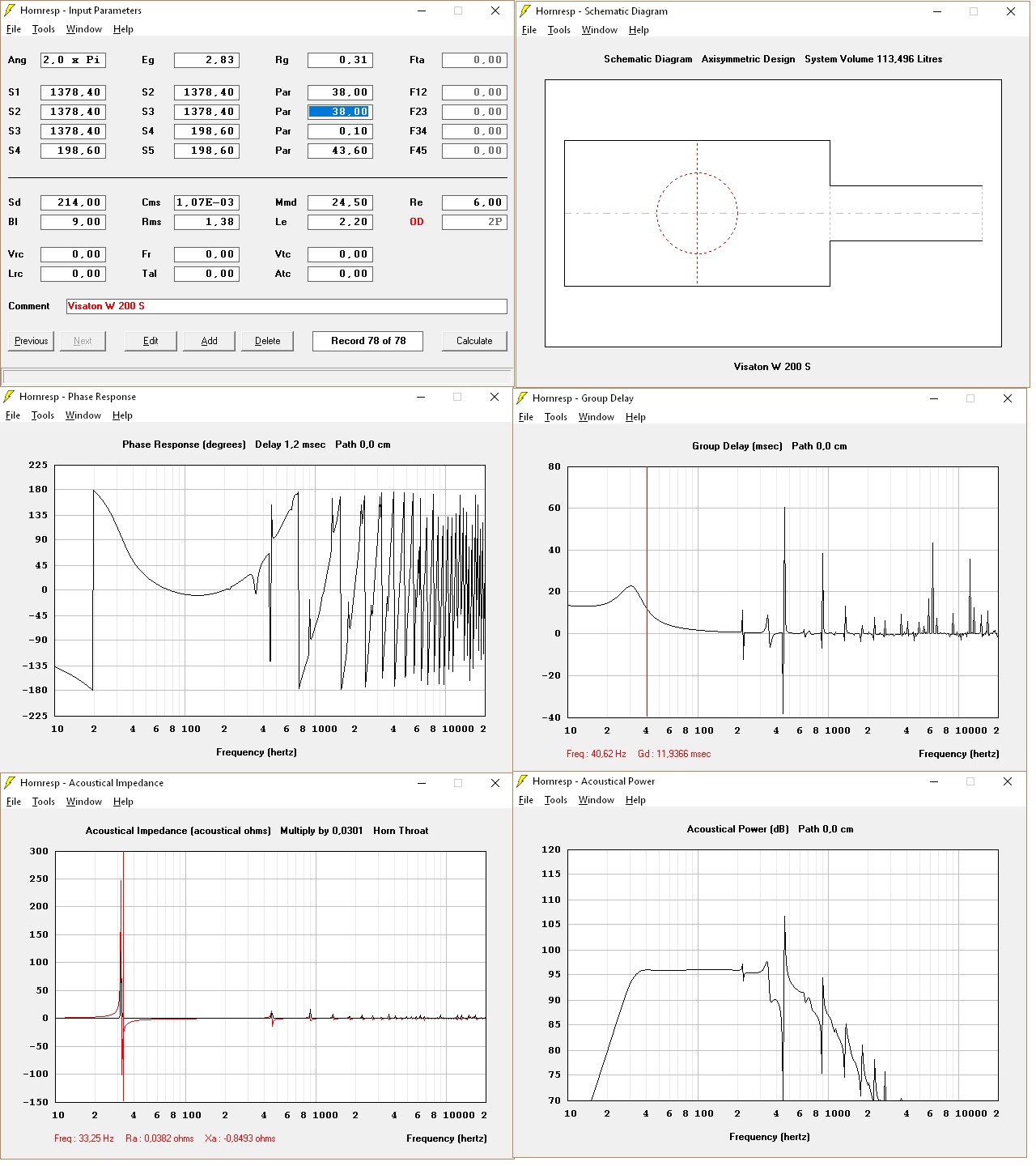1036x1166 pixels.
Task: Click the red cursor line in Group Delay chart
Action: coord(647,592)
